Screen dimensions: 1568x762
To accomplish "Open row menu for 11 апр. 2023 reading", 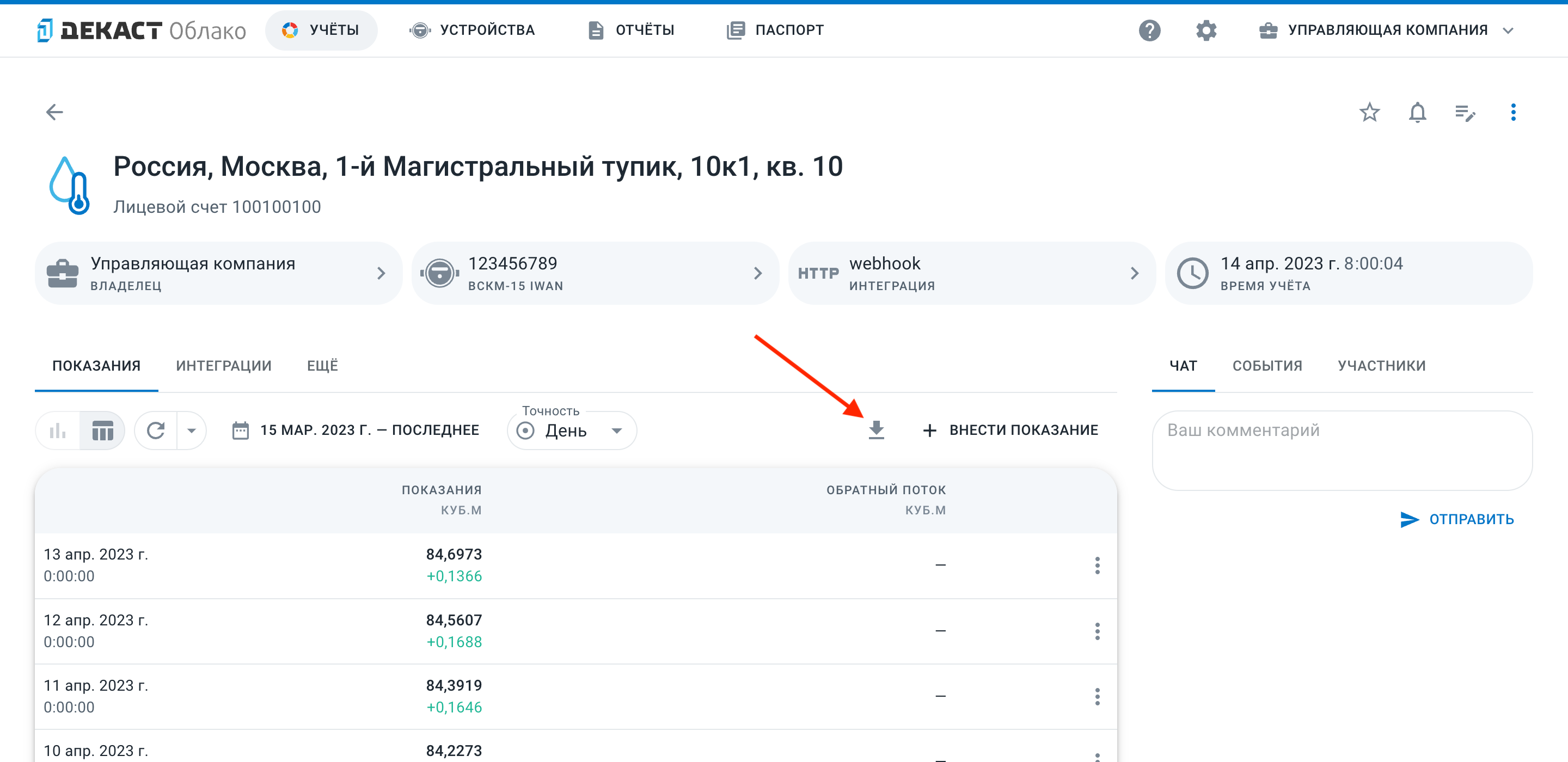I will click(x=1097, y=696).
